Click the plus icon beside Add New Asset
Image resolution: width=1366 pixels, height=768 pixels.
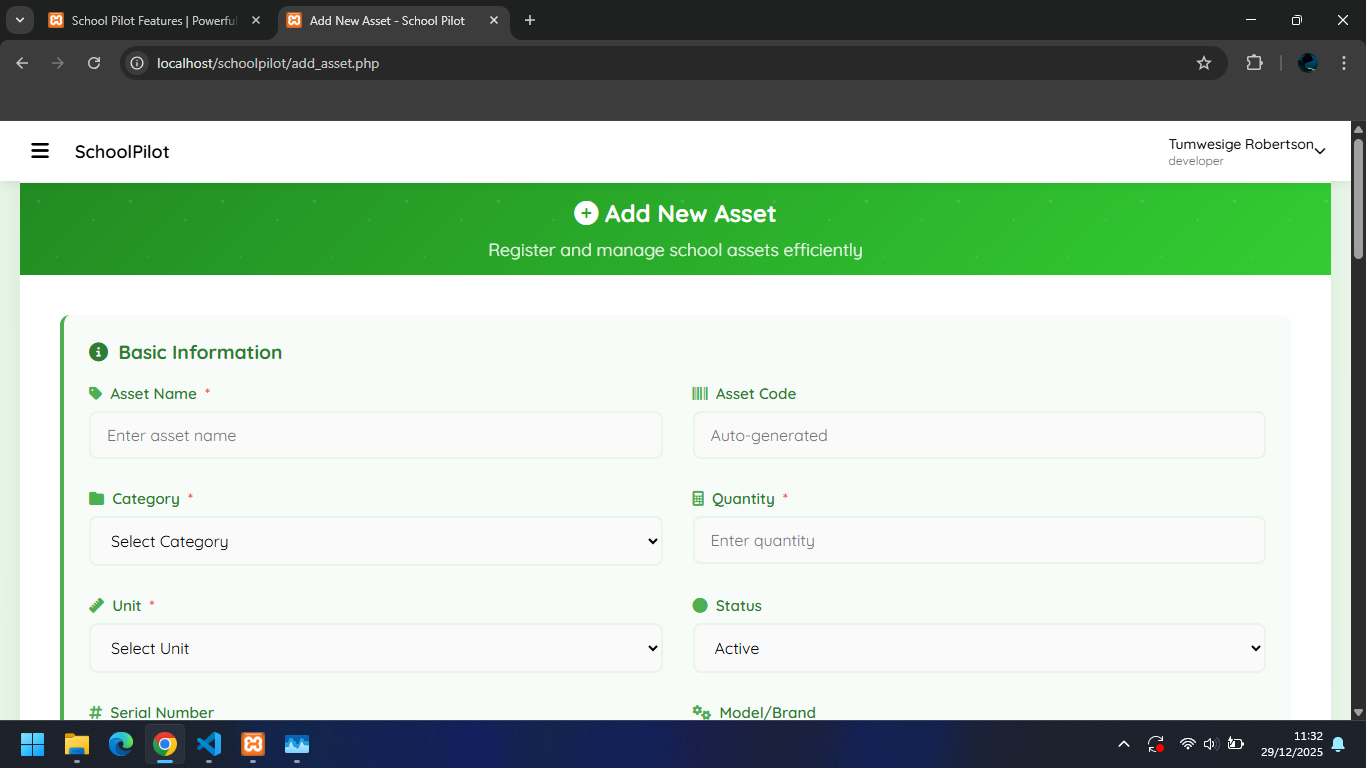click(586, 213)
